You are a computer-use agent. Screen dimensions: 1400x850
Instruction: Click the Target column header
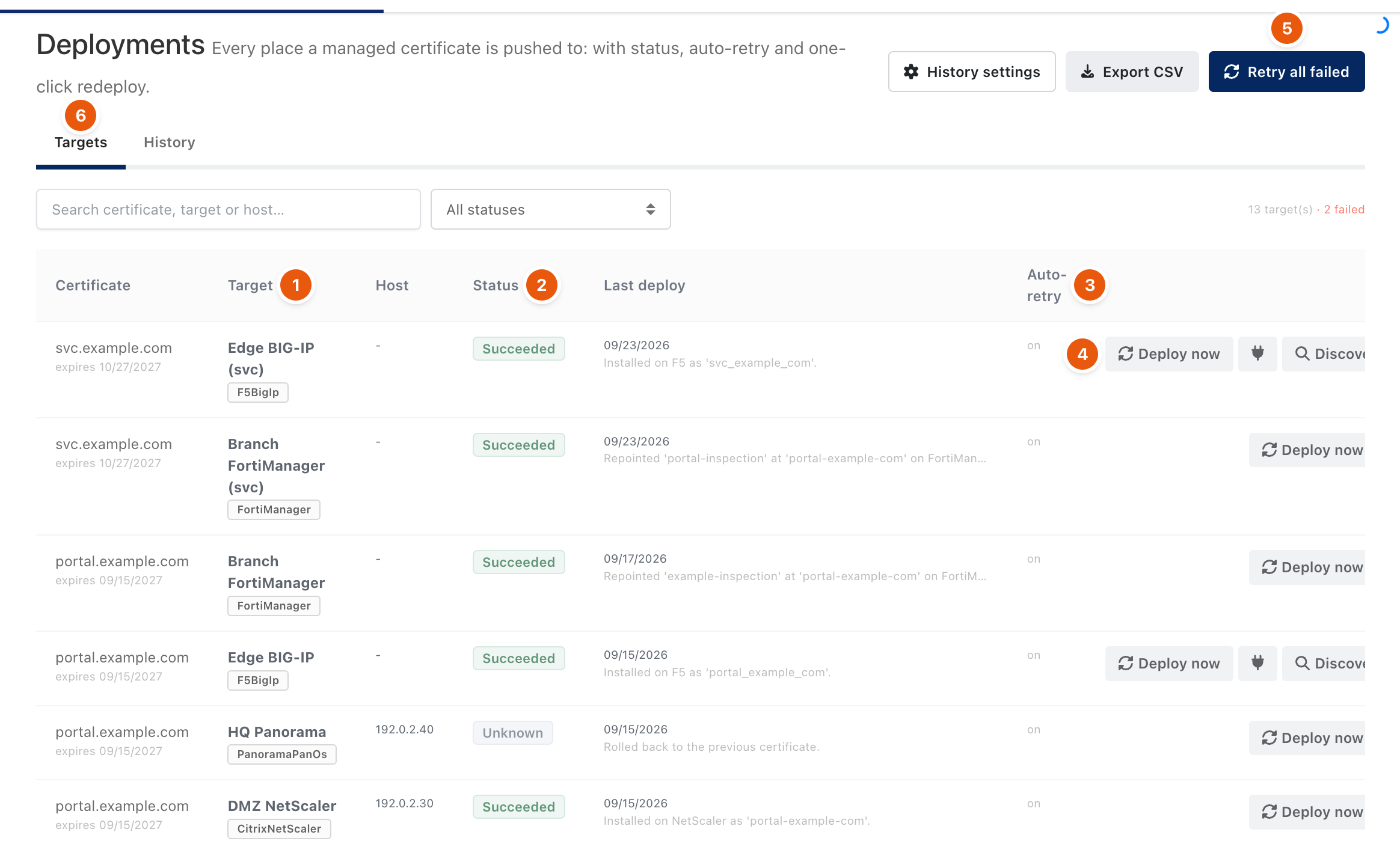250,285
